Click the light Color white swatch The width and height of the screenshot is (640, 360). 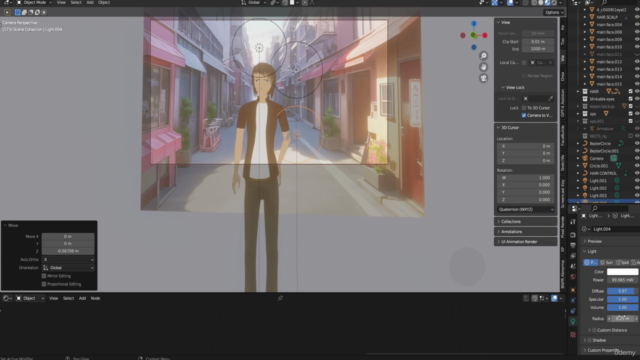click(622, 272)
